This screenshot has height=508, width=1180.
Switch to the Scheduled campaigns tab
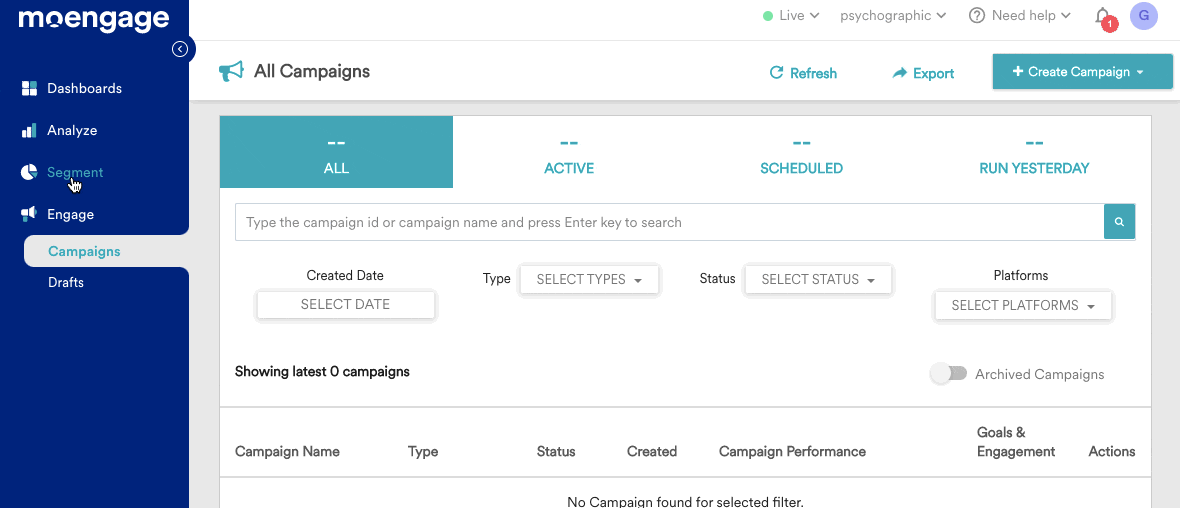click(801, 153)
